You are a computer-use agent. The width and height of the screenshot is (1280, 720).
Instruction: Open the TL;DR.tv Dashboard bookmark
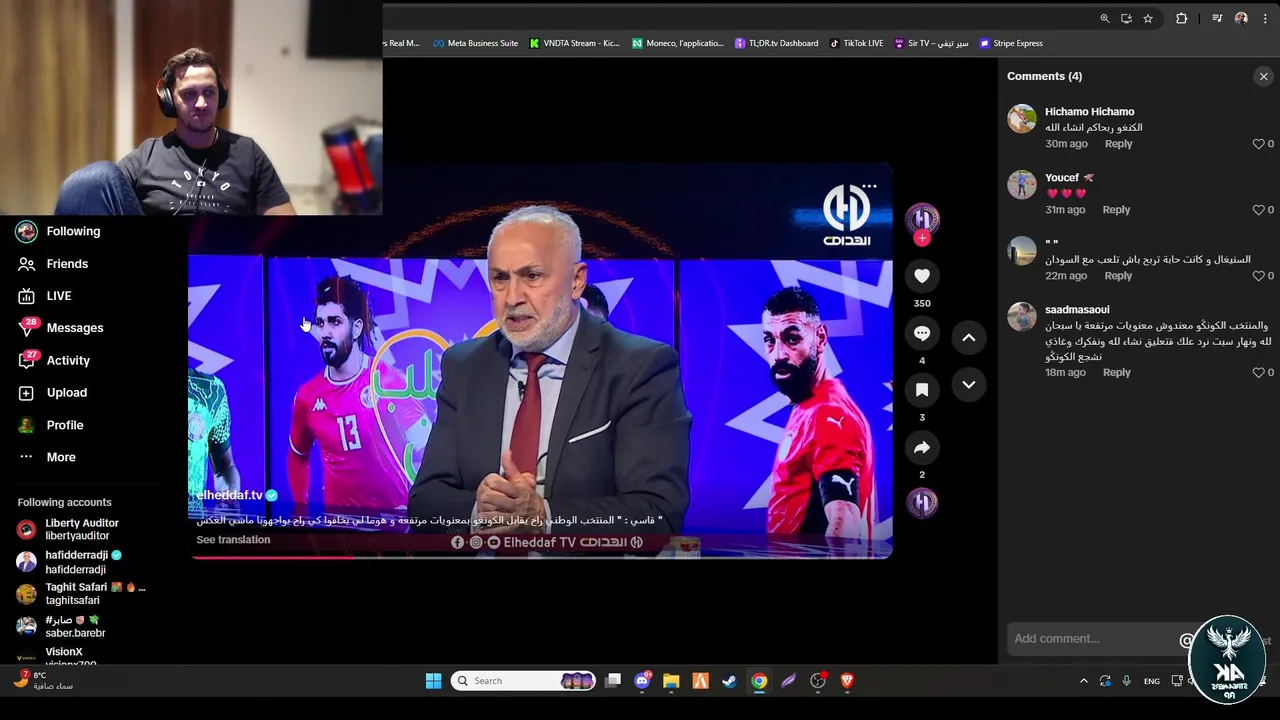776,43
